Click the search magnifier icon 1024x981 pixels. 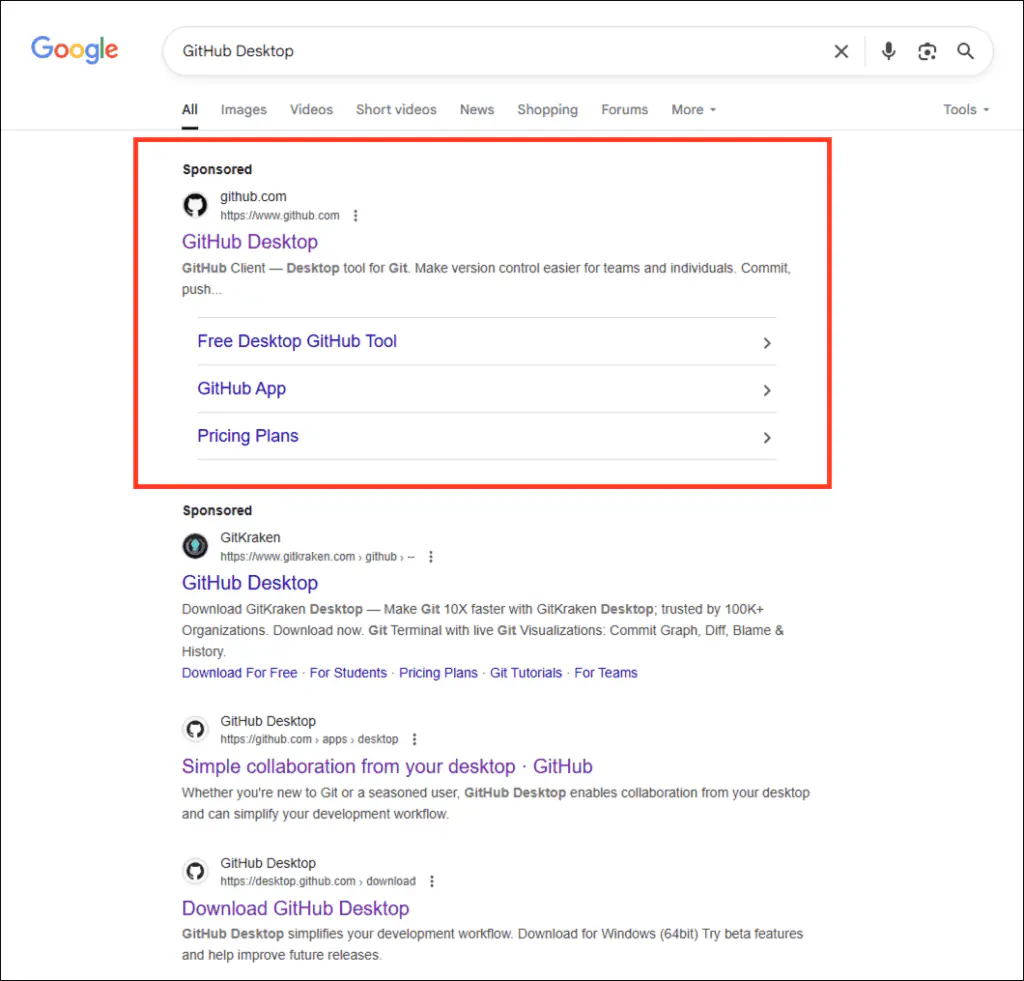click(965, 51)
